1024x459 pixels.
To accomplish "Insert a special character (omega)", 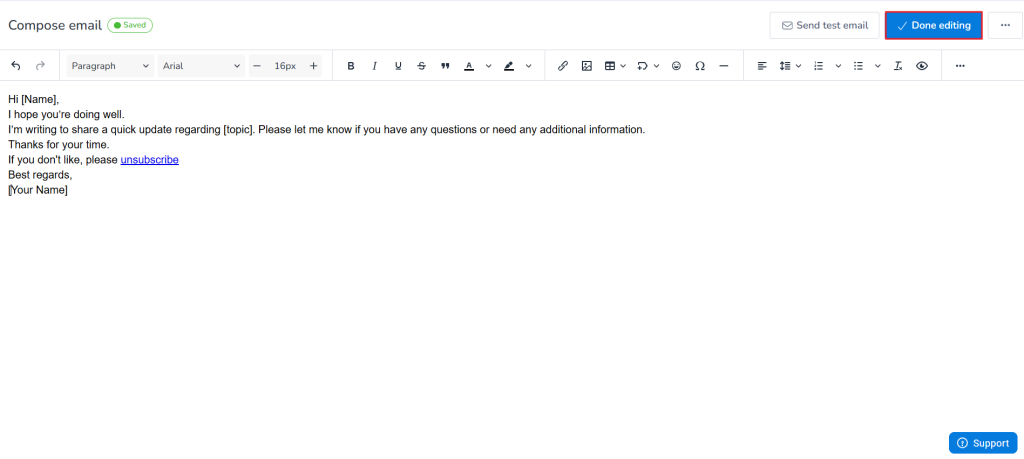I will coord(700,66).
